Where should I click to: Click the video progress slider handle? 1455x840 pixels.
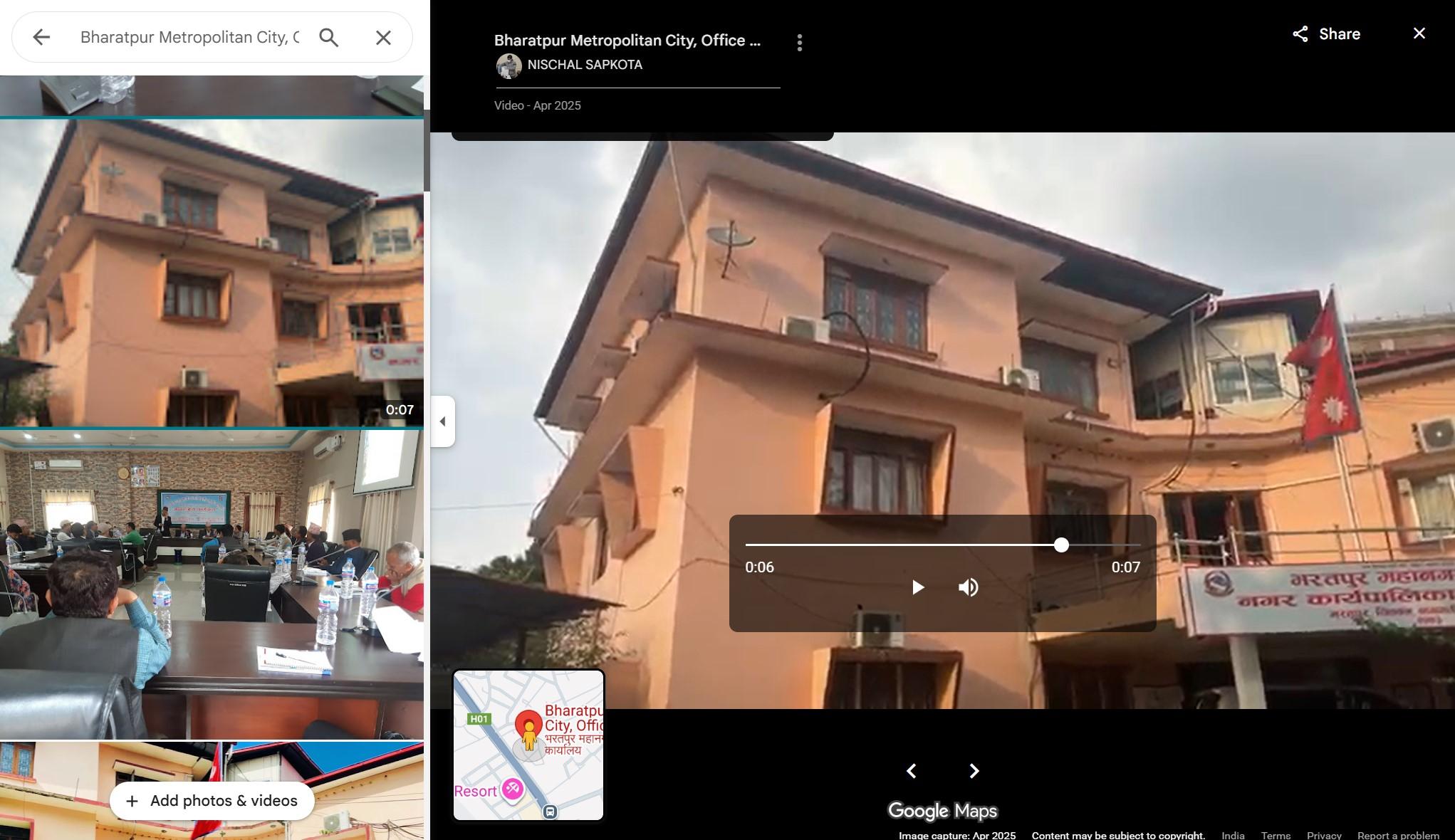point(1061,545)
